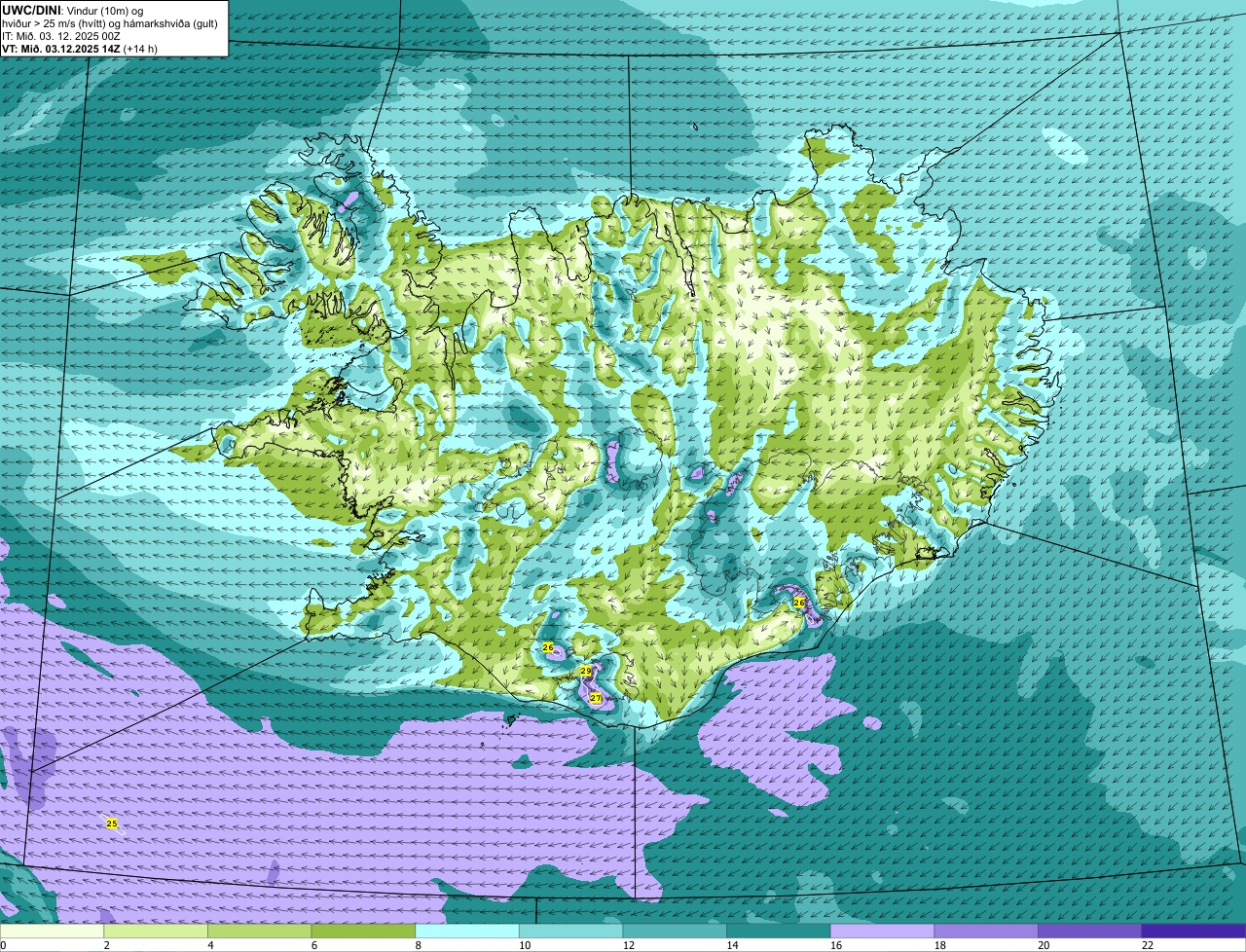Click the '6' tick label on the color scale

coord(313,945)
